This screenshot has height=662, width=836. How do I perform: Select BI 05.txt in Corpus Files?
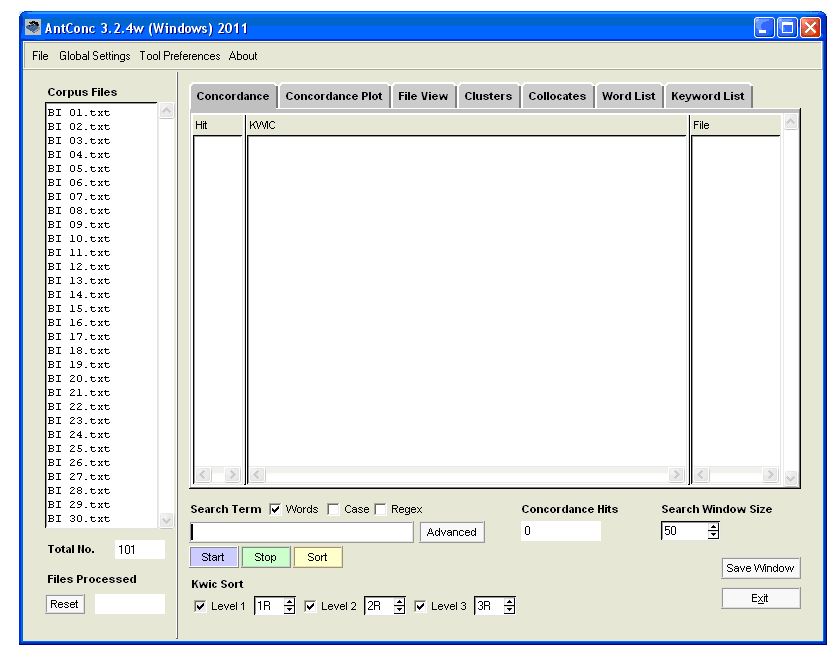pyautogui.click(x=79, y=169)
